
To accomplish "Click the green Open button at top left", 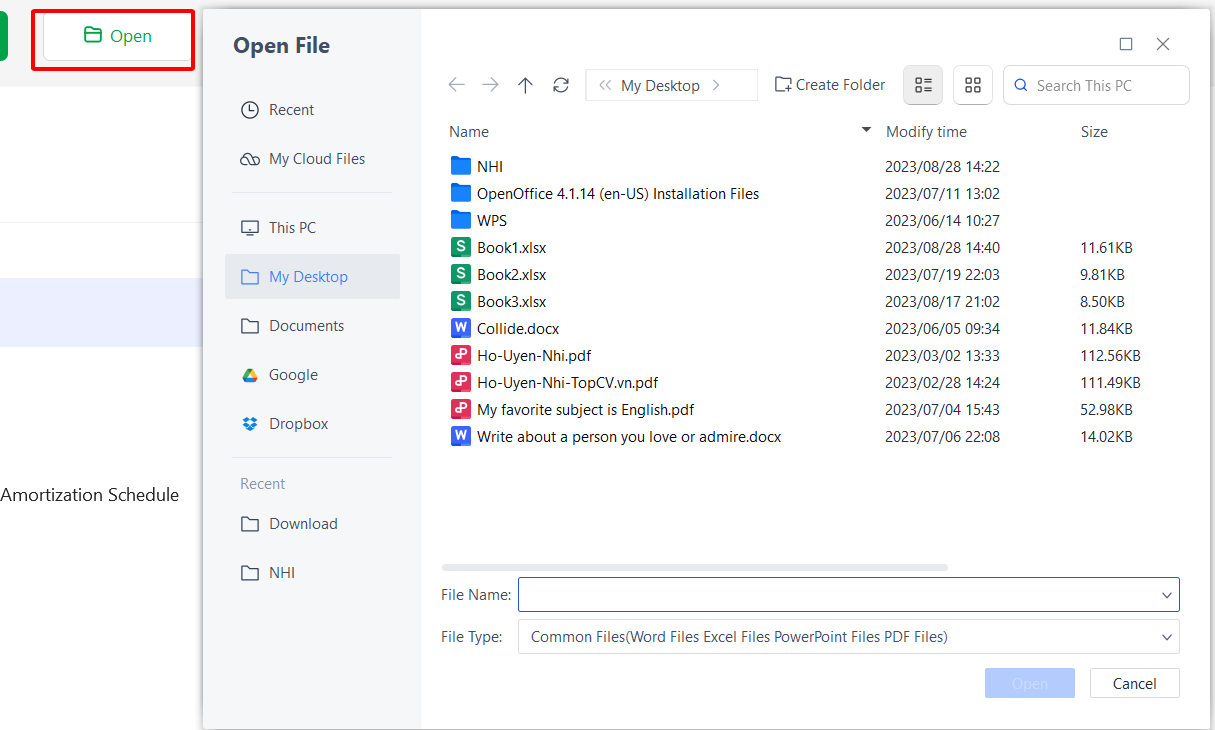I will [x=118, y=36].
